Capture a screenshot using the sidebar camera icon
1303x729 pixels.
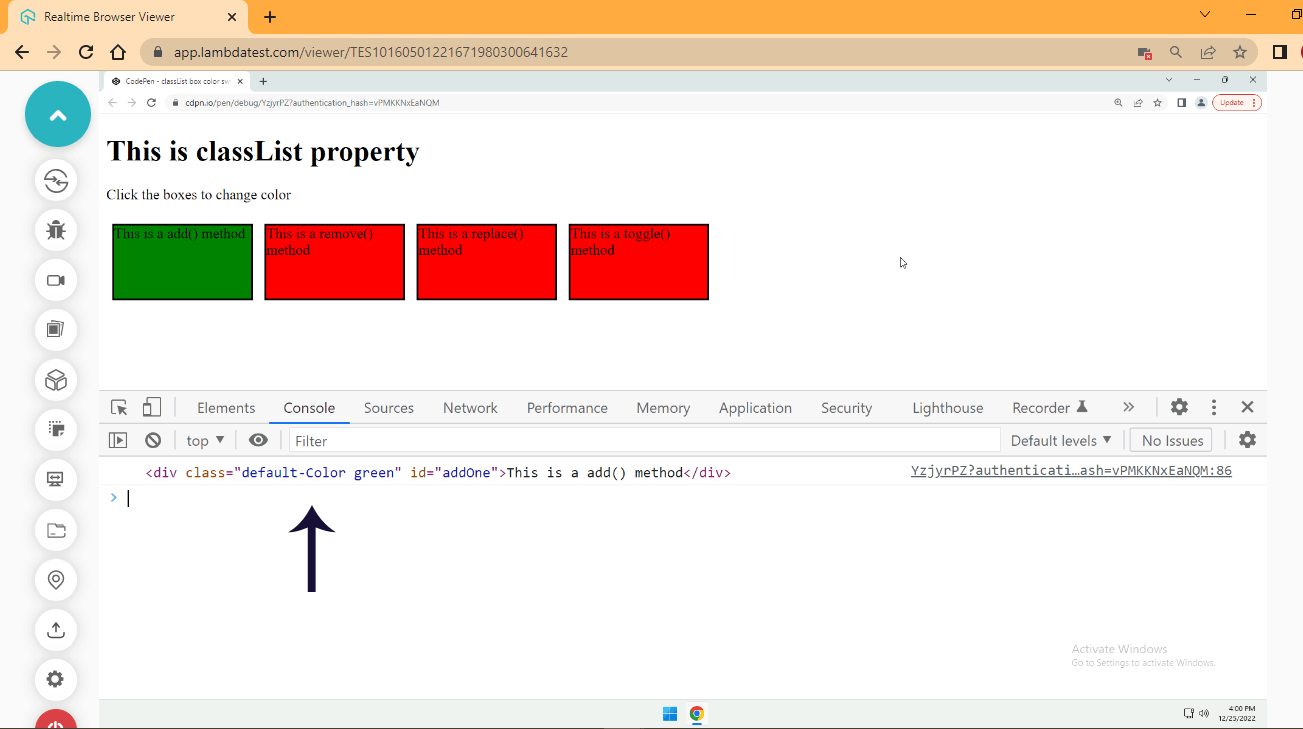(x=57, y=330)
